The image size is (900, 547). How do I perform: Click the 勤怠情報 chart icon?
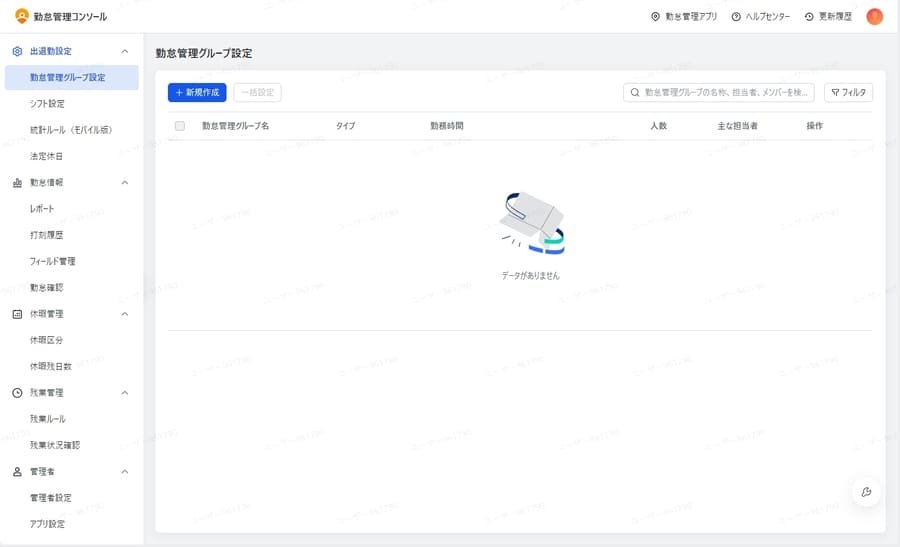(x=17, y=183)
